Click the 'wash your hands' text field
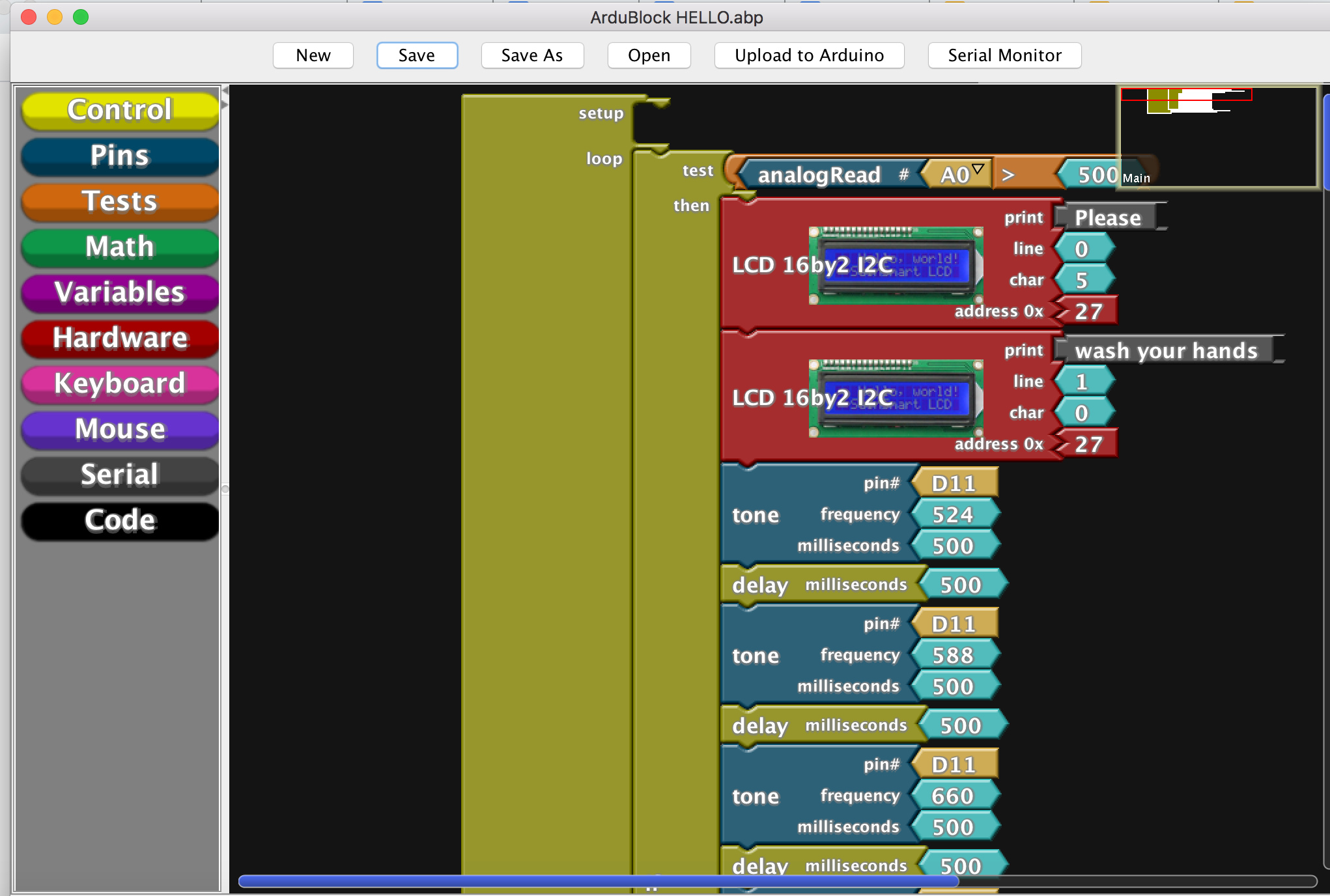The height and width of the screenshot is (896, 1330). point(1165,351)
